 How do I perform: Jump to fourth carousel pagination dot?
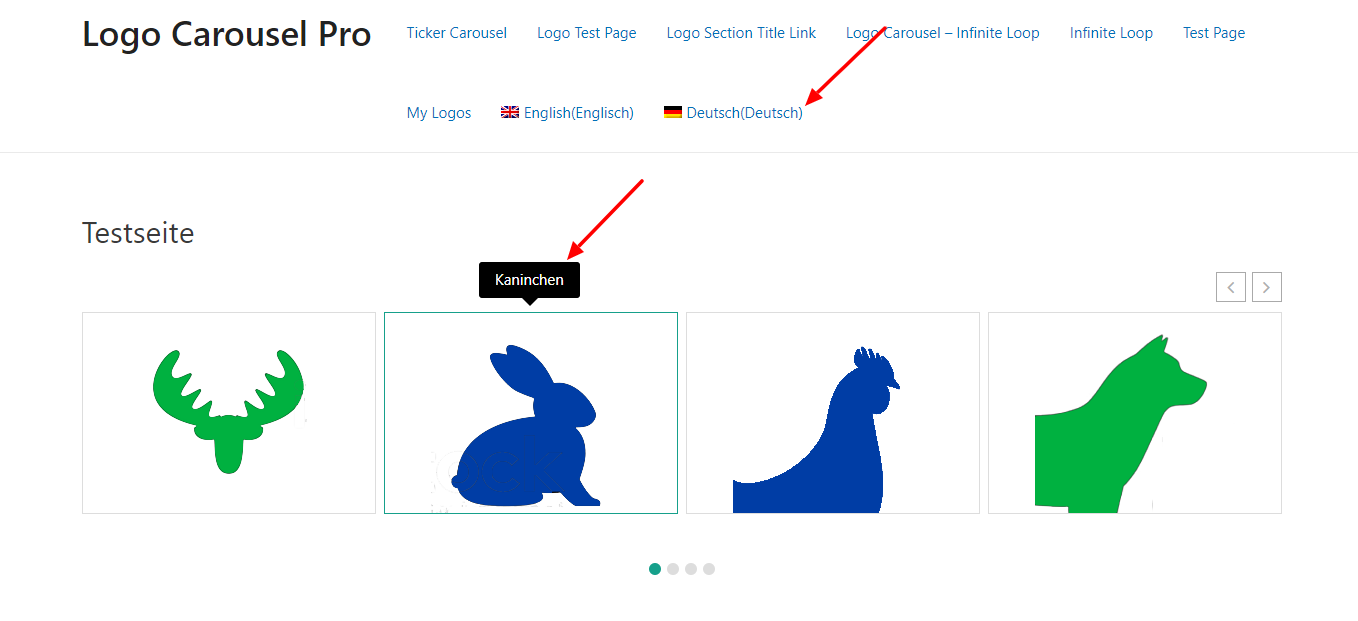(x=709, y=569)
